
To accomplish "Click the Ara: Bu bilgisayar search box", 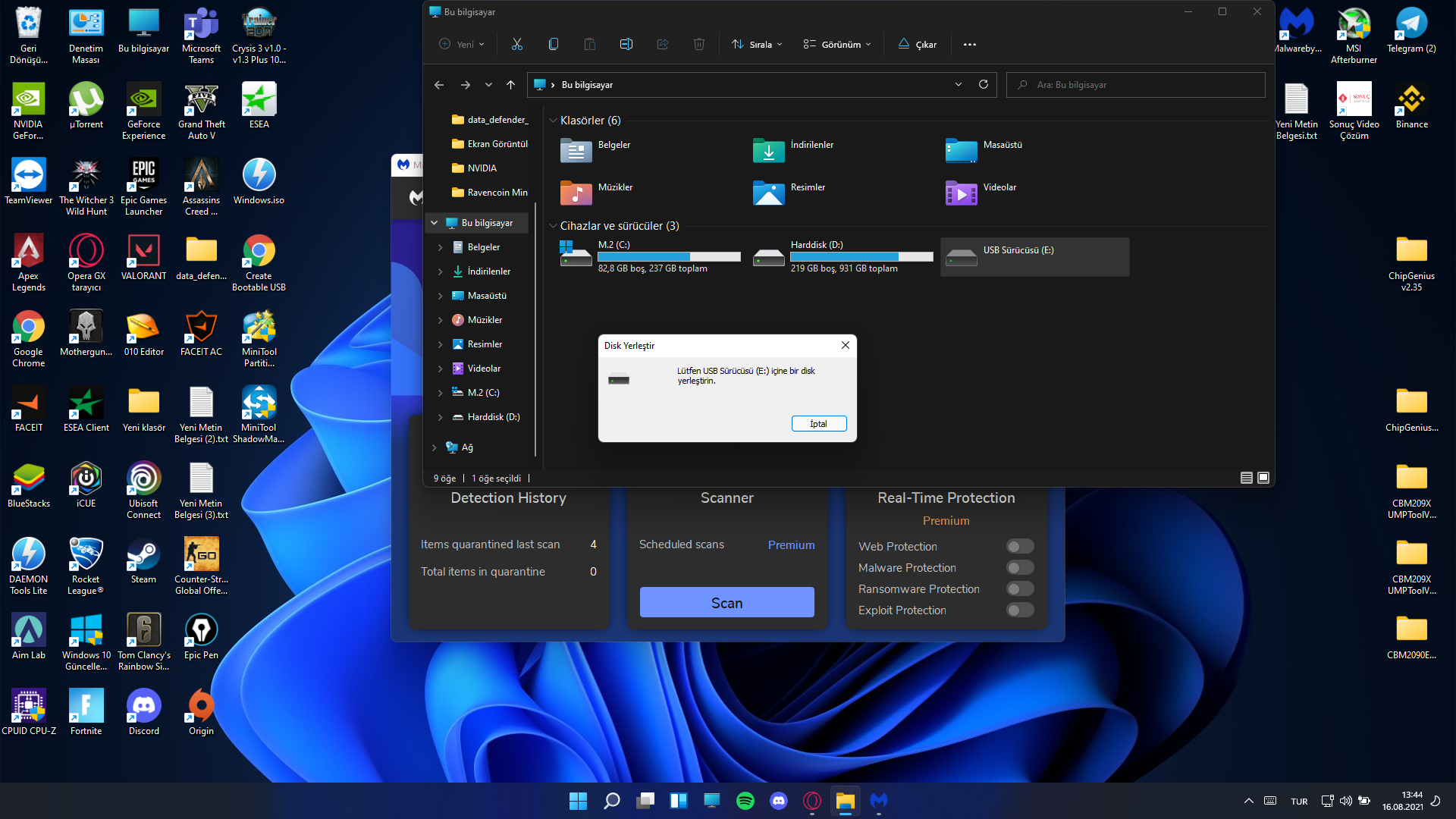I will coord(1135,85).
